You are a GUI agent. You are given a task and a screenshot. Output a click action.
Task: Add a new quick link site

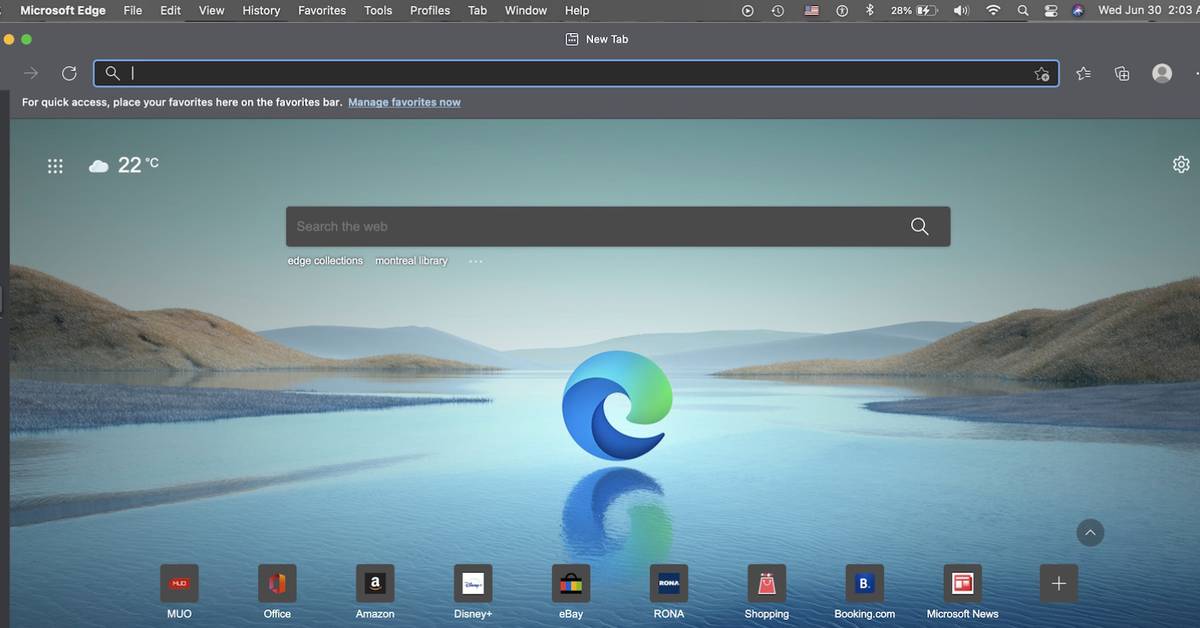pos(1058,583)
